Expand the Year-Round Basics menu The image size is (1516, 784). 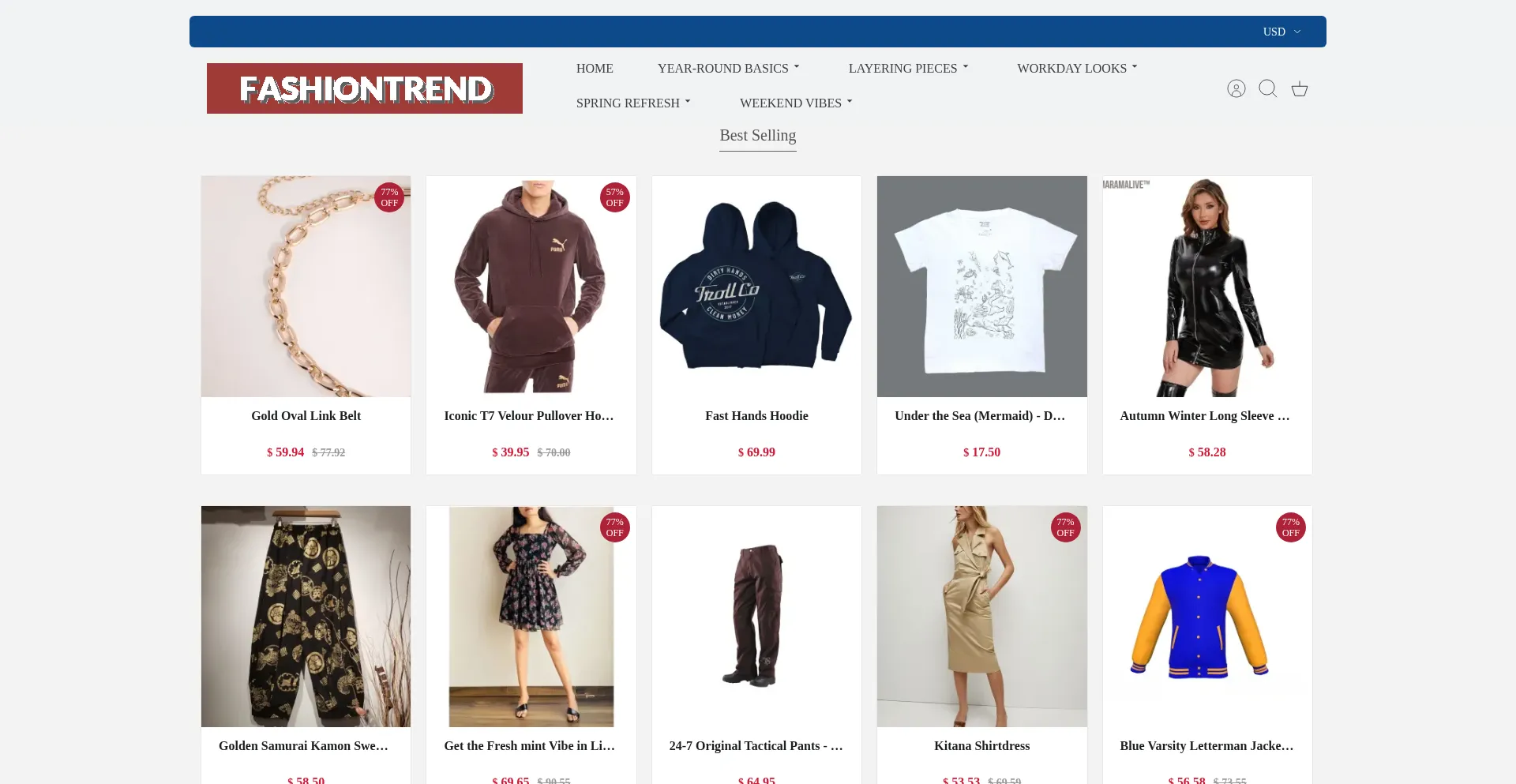click(x=728, y=68)
